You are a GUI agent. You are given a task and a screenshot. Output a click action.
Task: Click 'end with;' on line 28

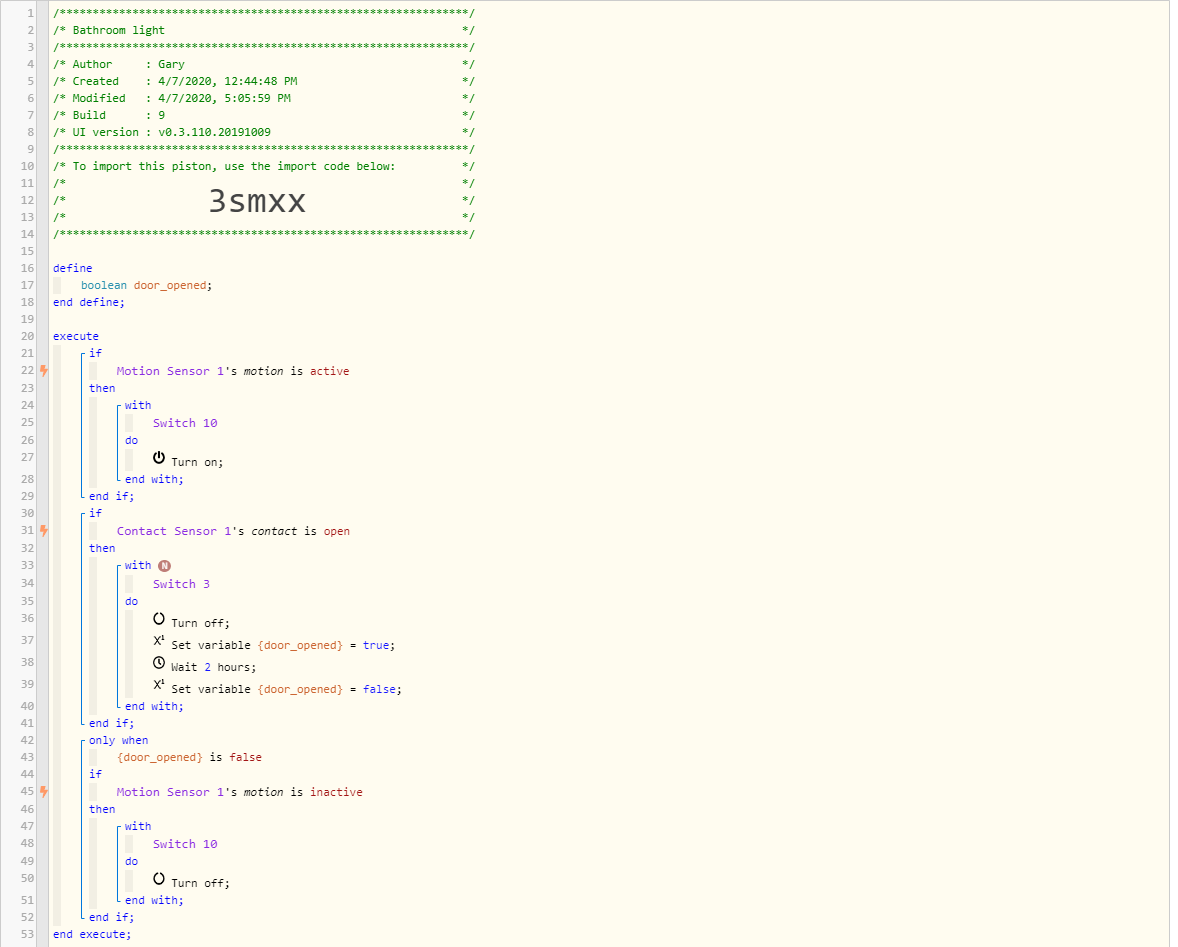click(154, 479)
